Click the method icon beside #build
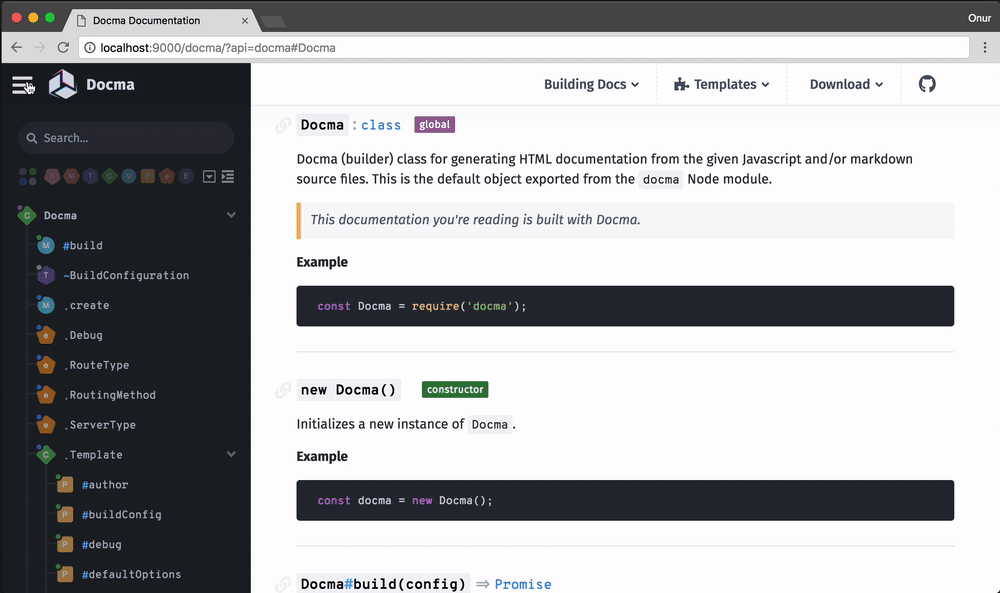This screenshot has width=1000, height=593. pos(45,245)
